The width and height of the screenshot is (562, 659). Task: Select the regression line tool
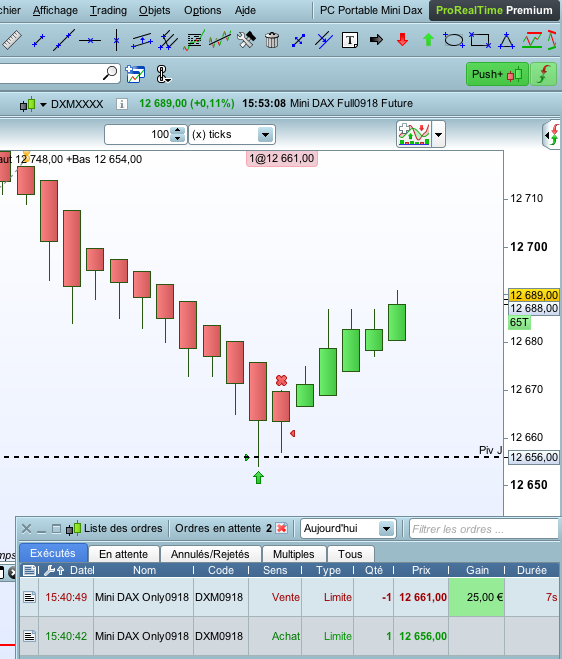(220, 40)
